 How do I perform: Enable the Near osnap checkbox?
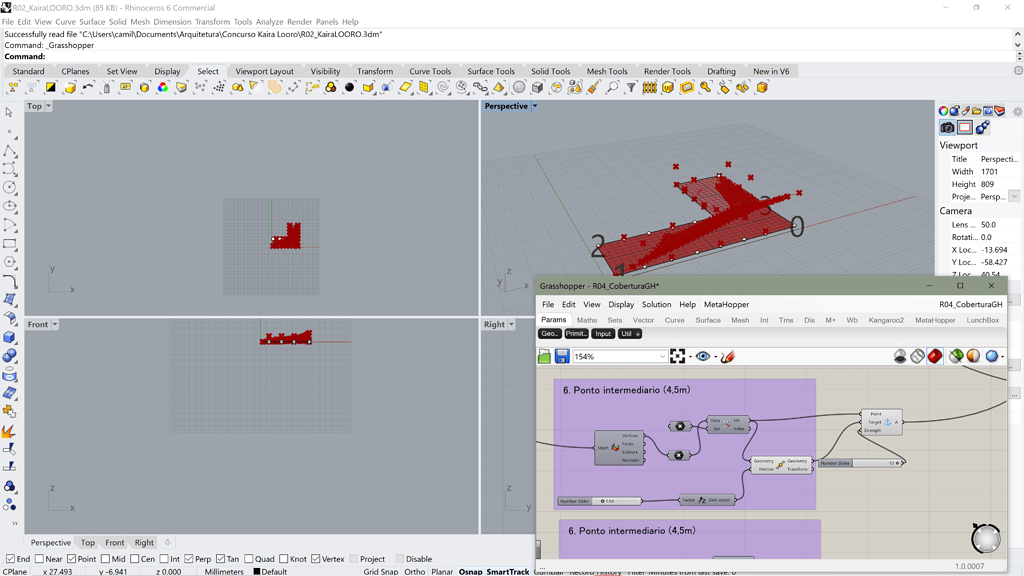coord(39,559)
